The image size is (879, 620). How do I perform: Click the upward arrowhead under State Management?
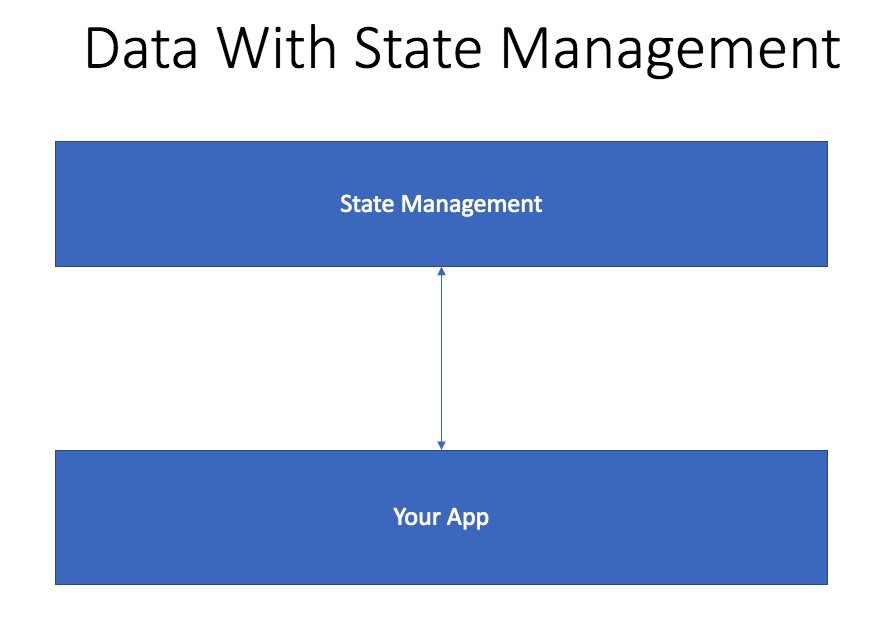pyautogui.click(x=441, y=271)
